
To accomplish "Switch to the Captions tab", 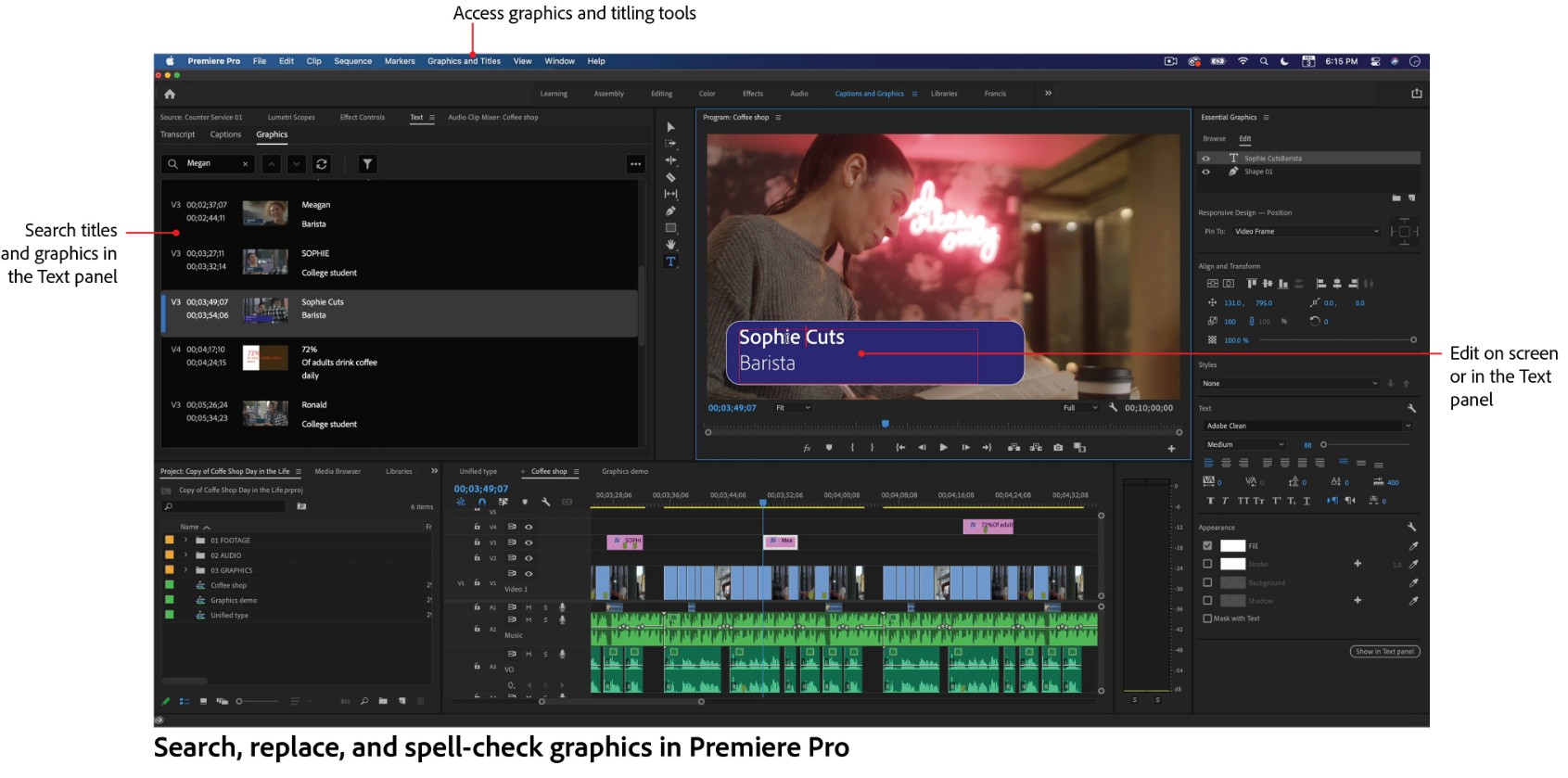I will click(225, 135).
